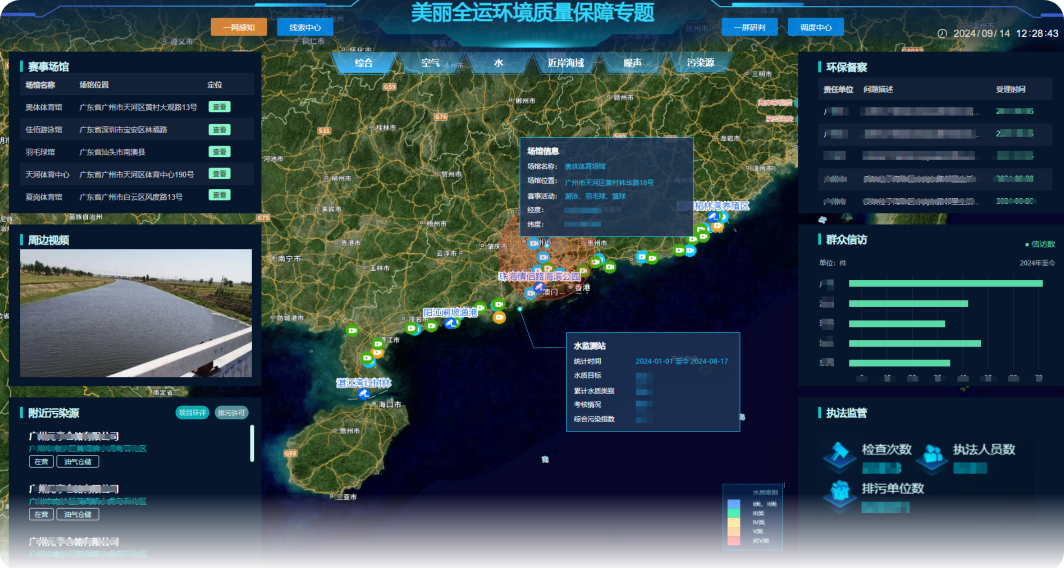
Task: Click 查看 for 天河体育中心
Action: (219, 174)
